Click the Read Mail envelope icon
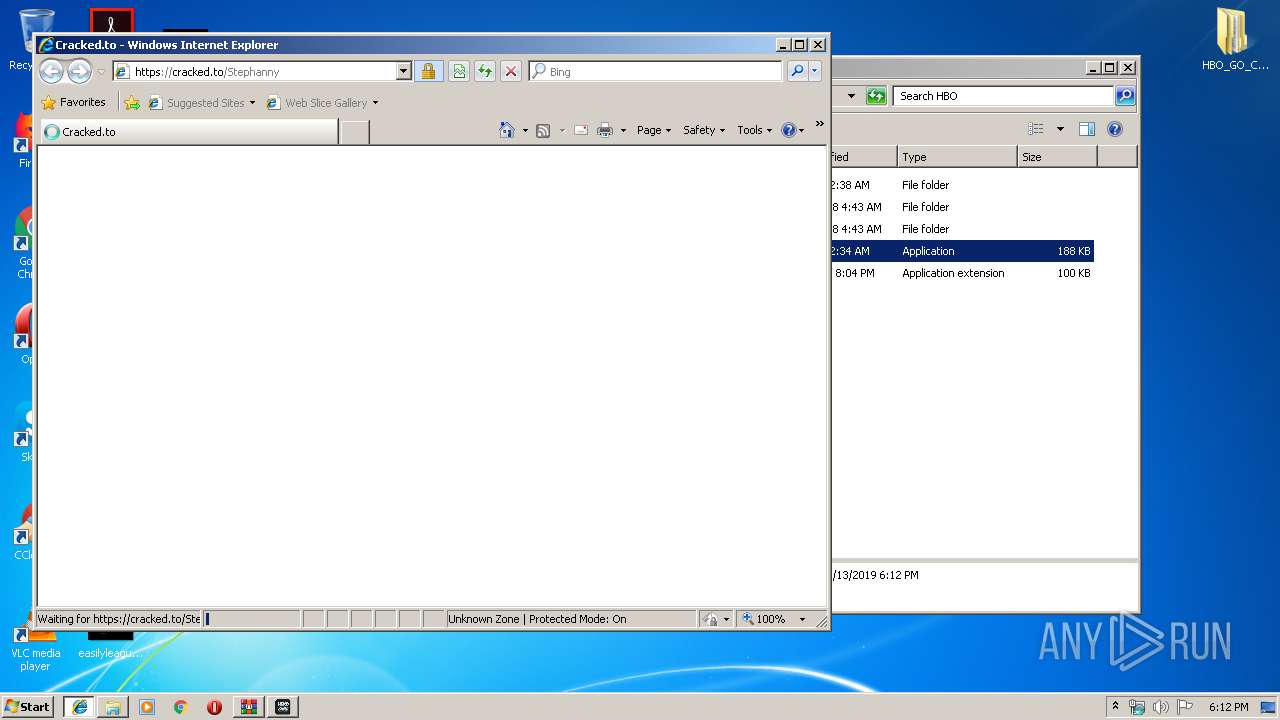The height and width of the screenshot is (720, 1280). [580, 130]
